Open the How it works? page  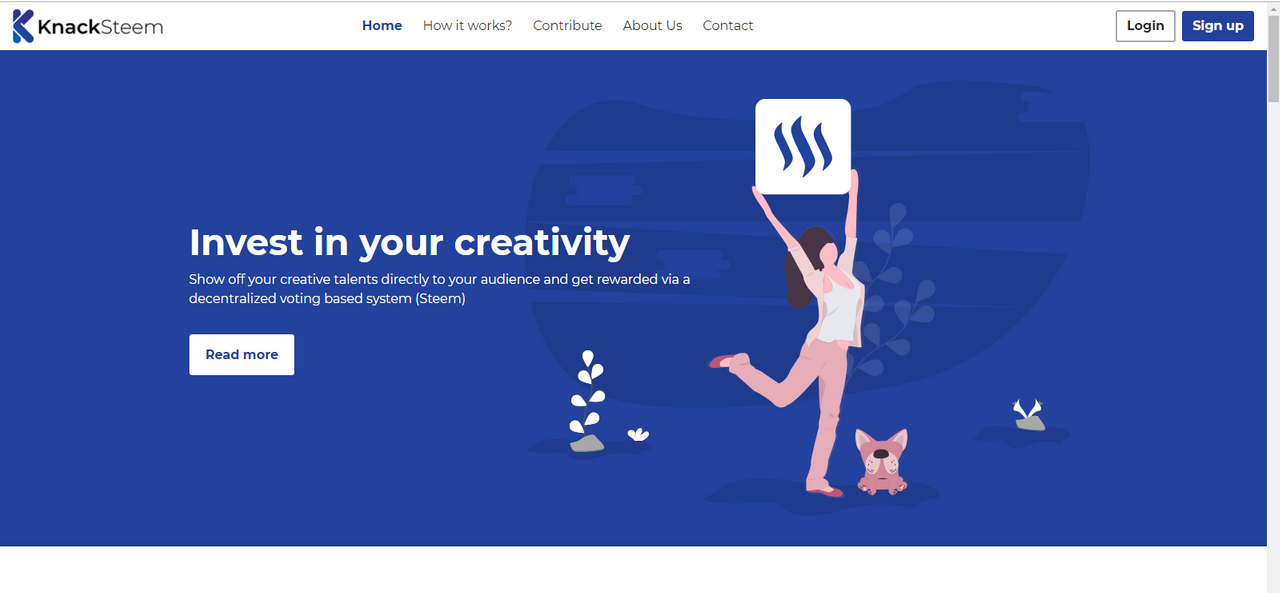467,26
